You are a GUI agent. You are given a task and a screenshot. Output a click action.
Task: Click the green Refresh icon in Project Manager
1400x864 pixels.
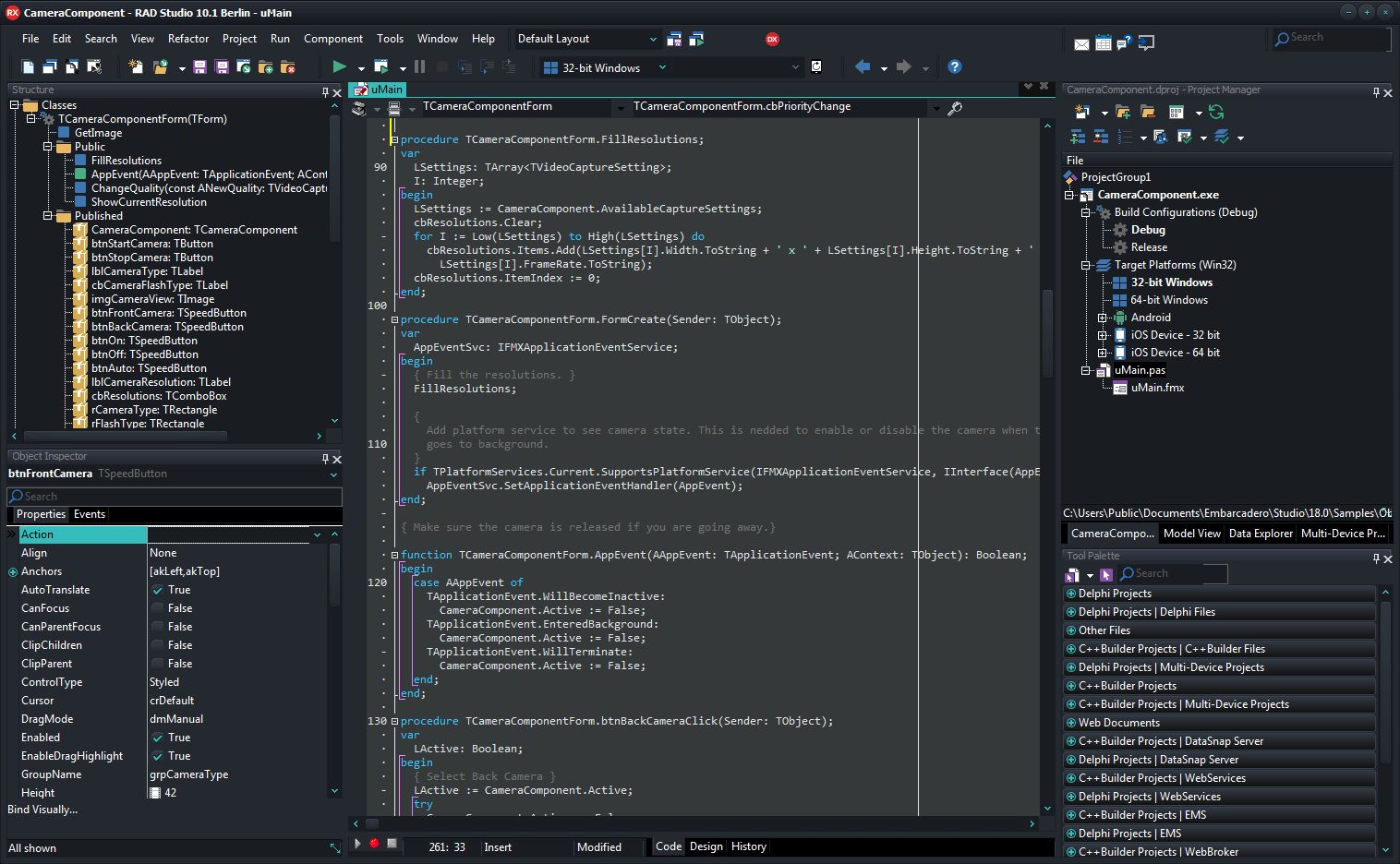(1216, 112)
